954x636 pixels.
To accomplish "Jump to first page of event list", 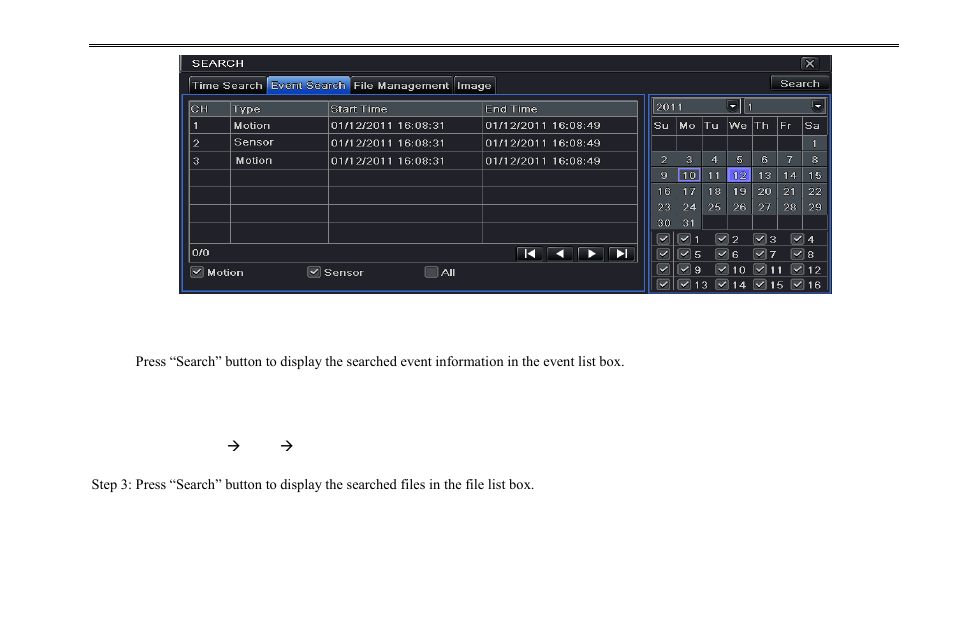I will pyautogui.click(x=529, y=254).
